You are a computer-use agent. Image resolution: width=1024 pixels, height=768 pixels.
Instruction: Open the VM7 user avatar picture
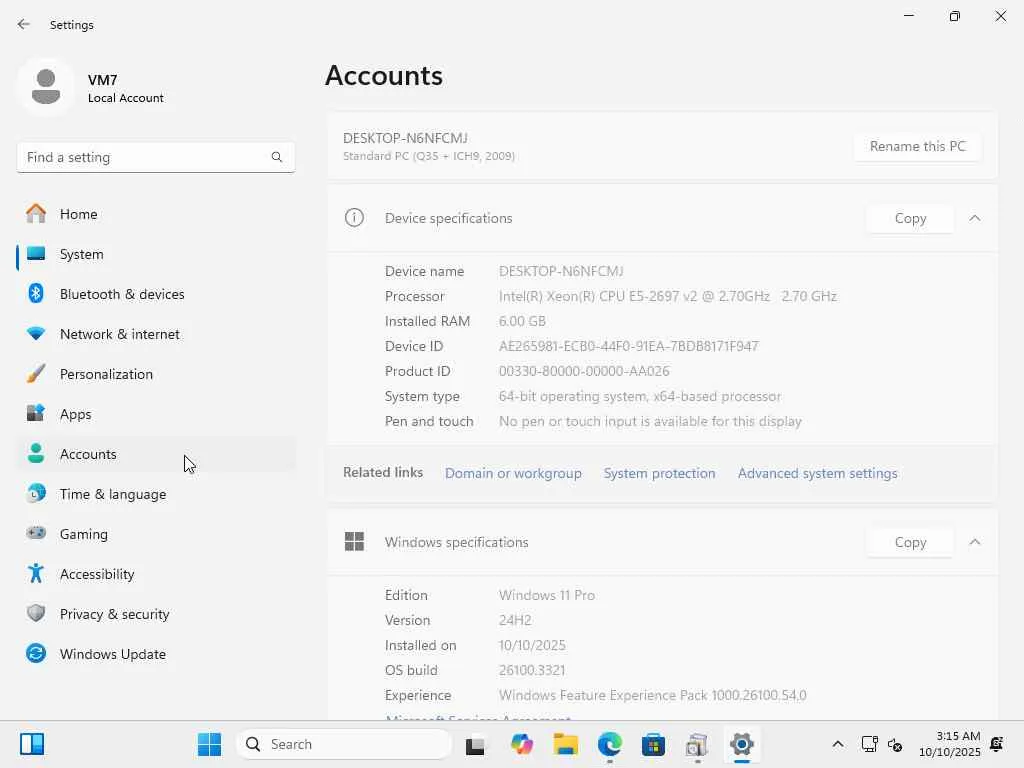[x=46, y=87]
